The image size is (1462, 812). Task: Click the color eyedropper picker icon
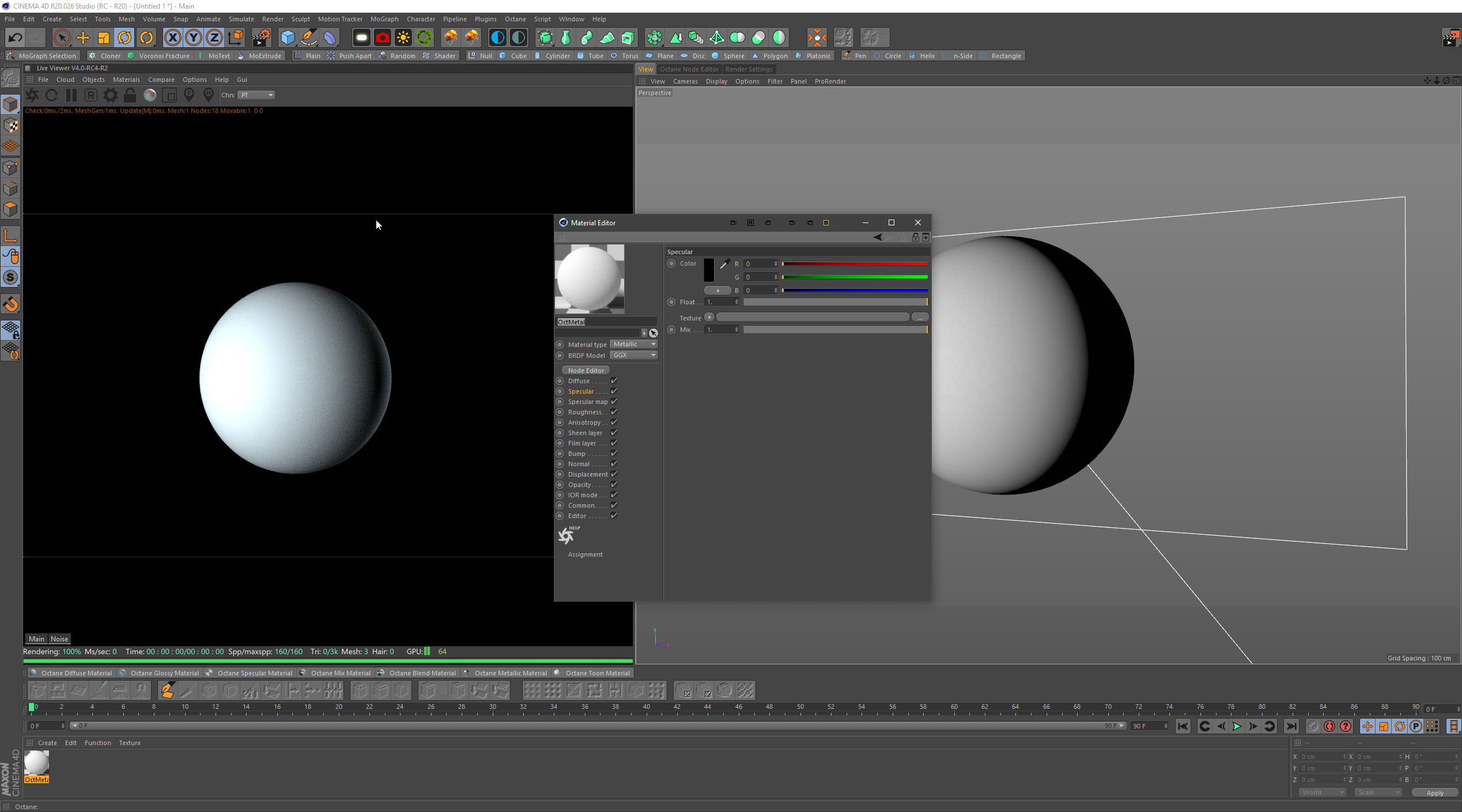[x=724, y=264]
